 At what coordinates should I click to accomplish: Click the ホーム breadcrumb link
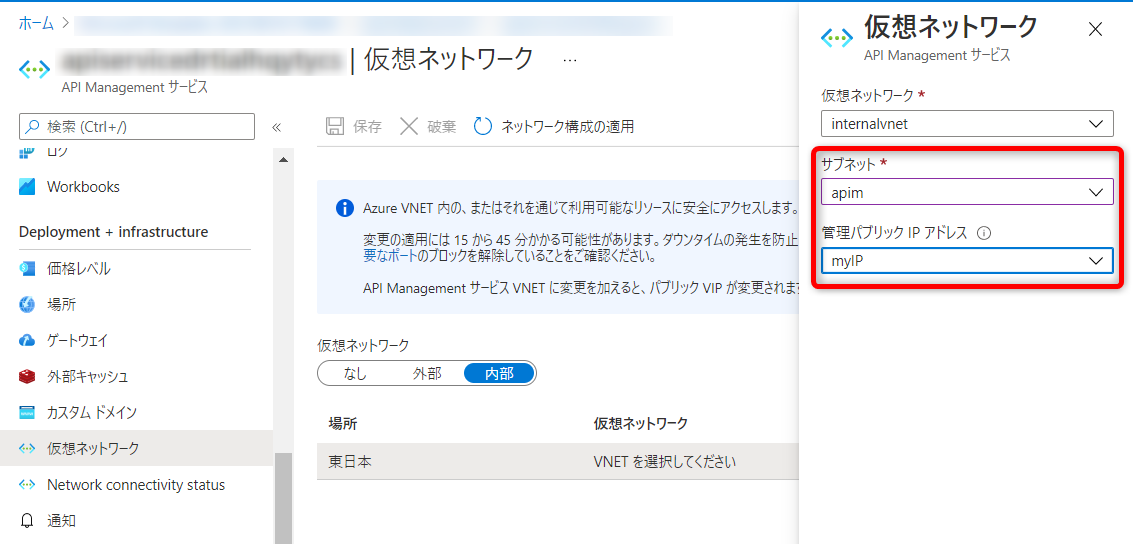pyautogui.click(x=36, y=23)
